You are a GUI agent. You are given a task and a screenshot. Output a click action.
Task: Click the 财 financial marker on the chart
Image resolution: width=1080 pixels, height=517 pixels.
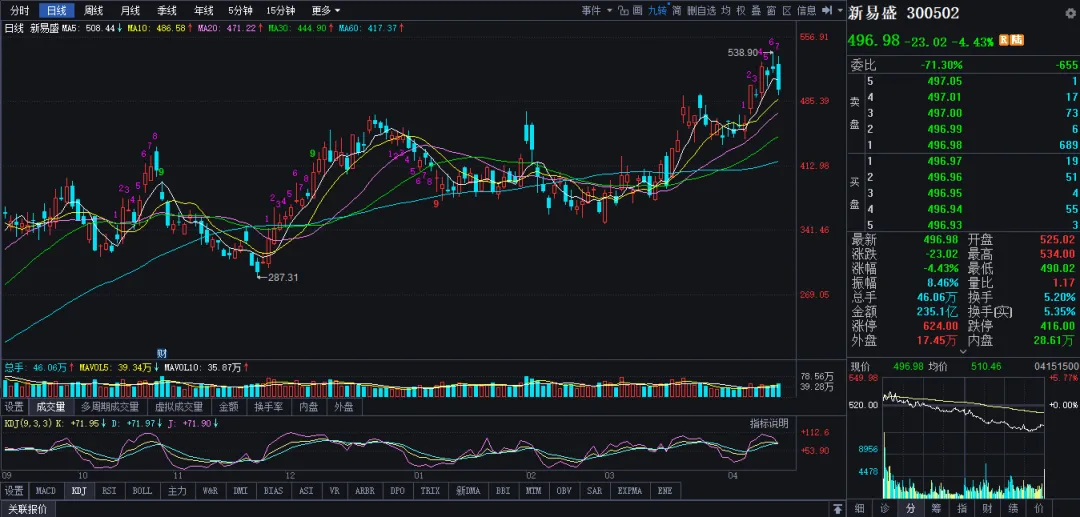point(162,353)
